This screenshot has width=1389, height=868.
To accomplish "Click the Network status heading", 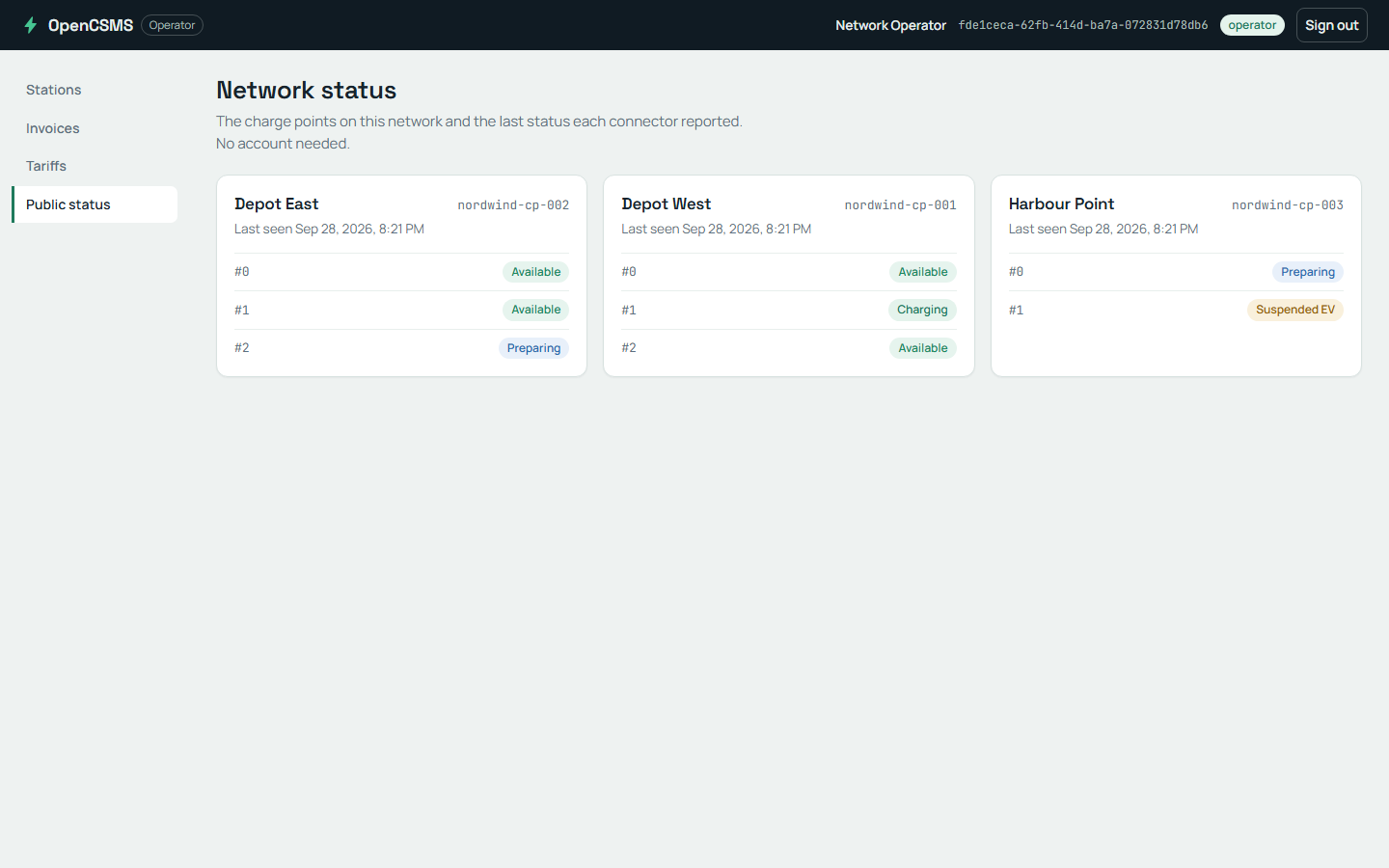I will click(307, 90).
